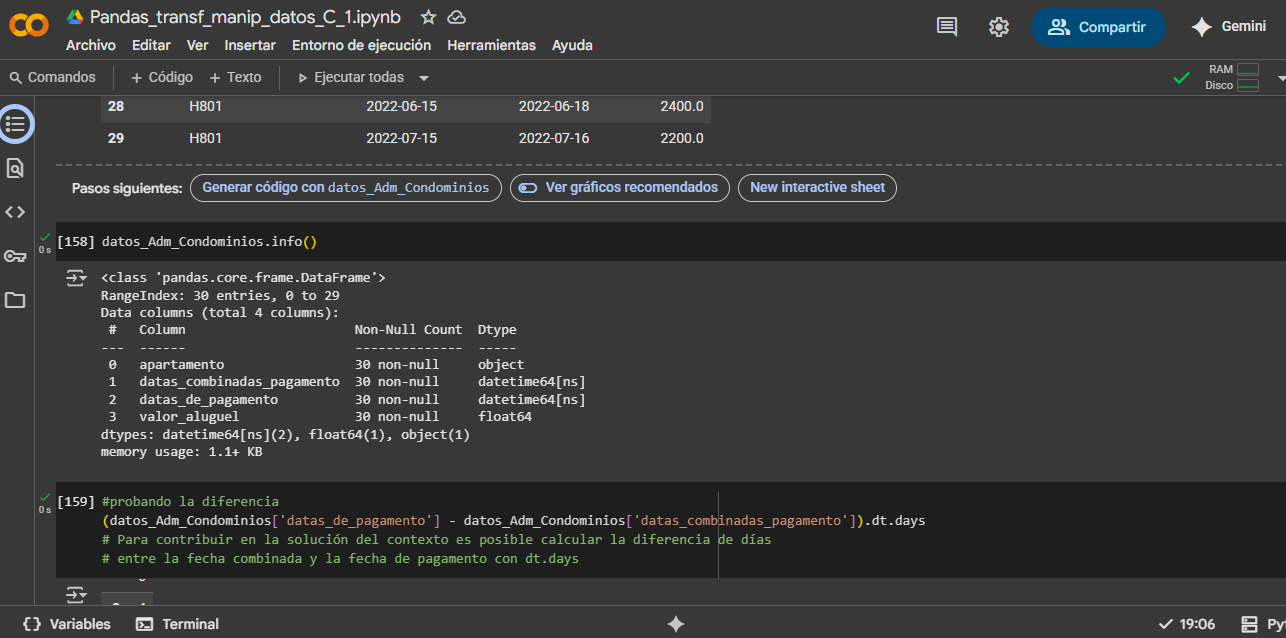Screen dimensions: 1286x638
Task: Click the cloud saved-status icon
Action: pos(456,17)
